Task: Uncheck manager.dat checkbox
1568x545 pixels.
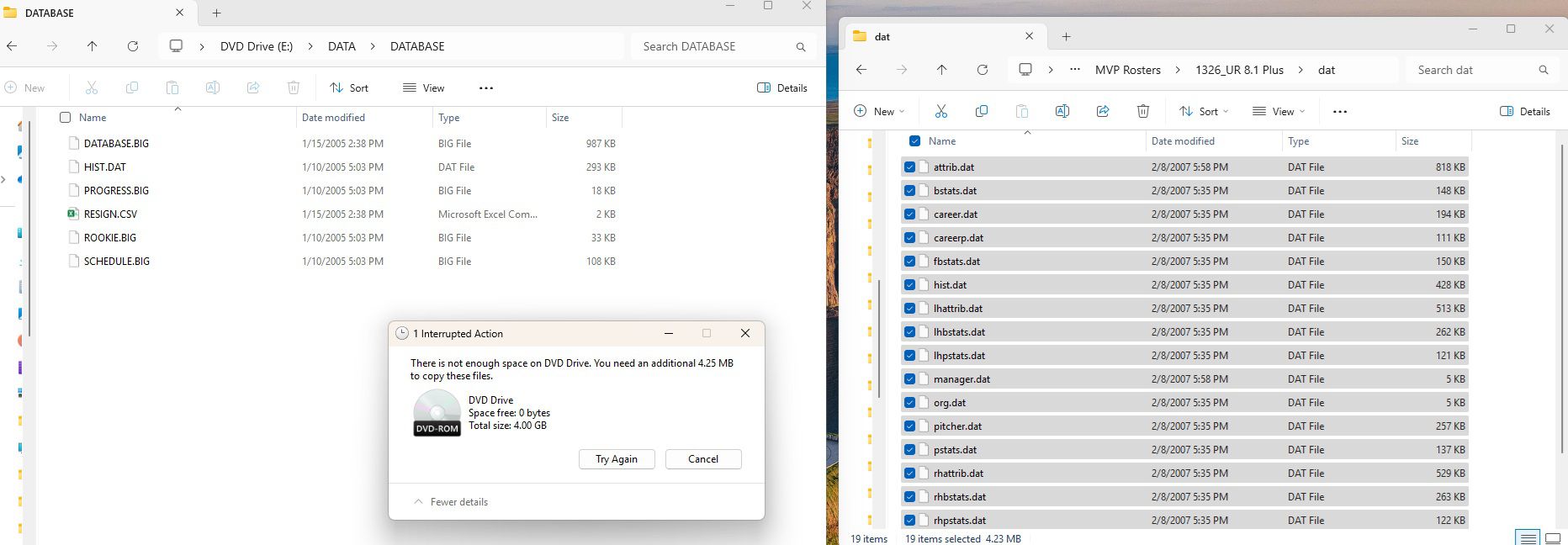Action: pos(909,379)
